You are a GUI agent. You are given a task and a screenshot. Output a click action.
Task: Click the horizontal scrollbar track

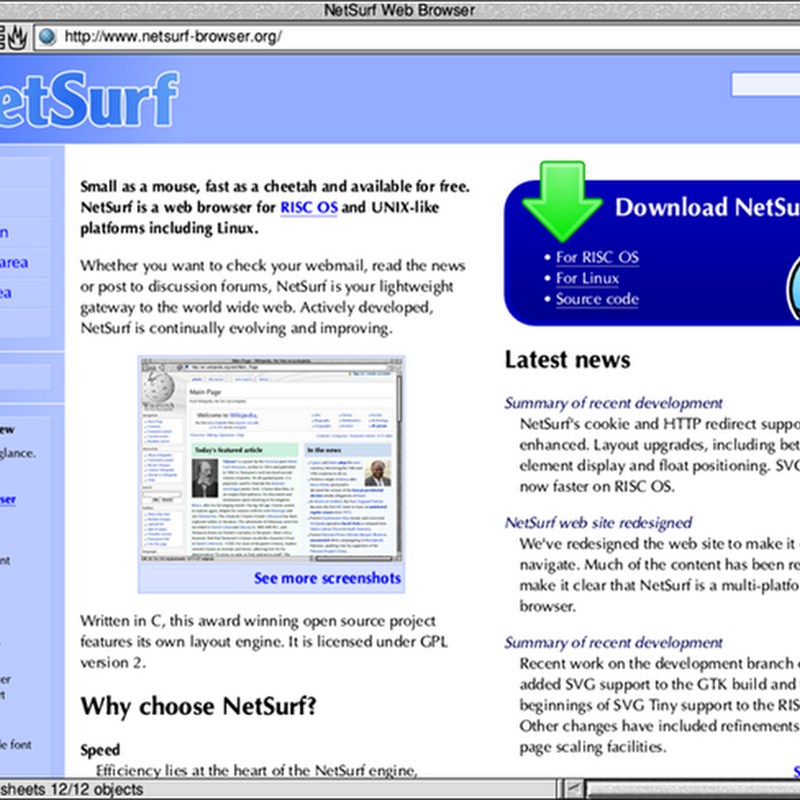tap(692, 789)
